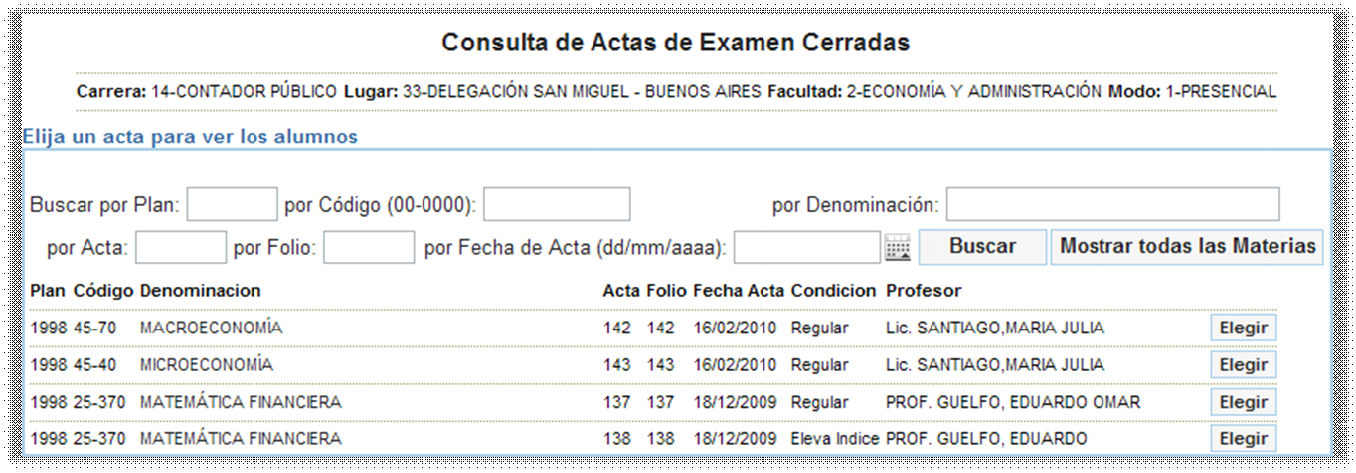
Task: Choose Elegir for MATEMÁTICA FINANCIERA acta 137
Action: (1243, 402)
